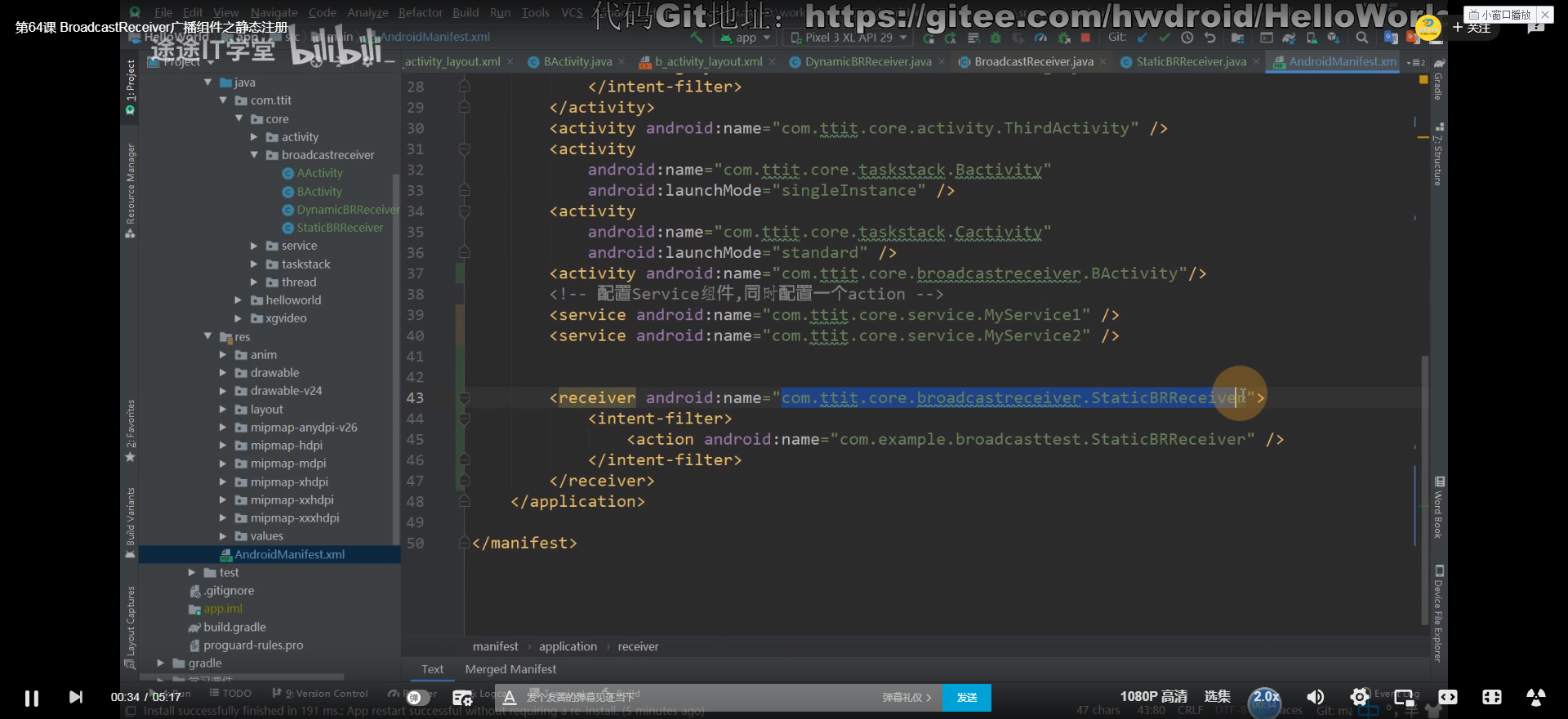Open the 弹幕礼仪 etiquette link
This screenshot has height=719, width=1568.
[906, 698]
